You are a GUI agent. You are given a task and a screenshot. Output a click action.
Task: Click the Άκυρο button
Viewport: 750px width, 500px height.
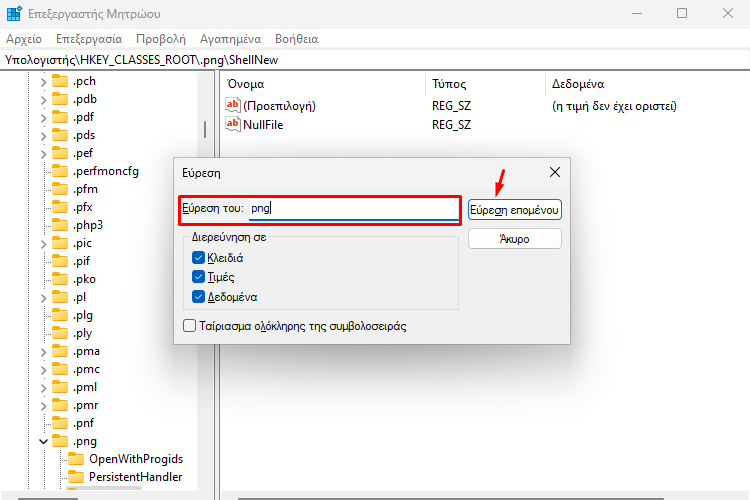tap(515, 239)
